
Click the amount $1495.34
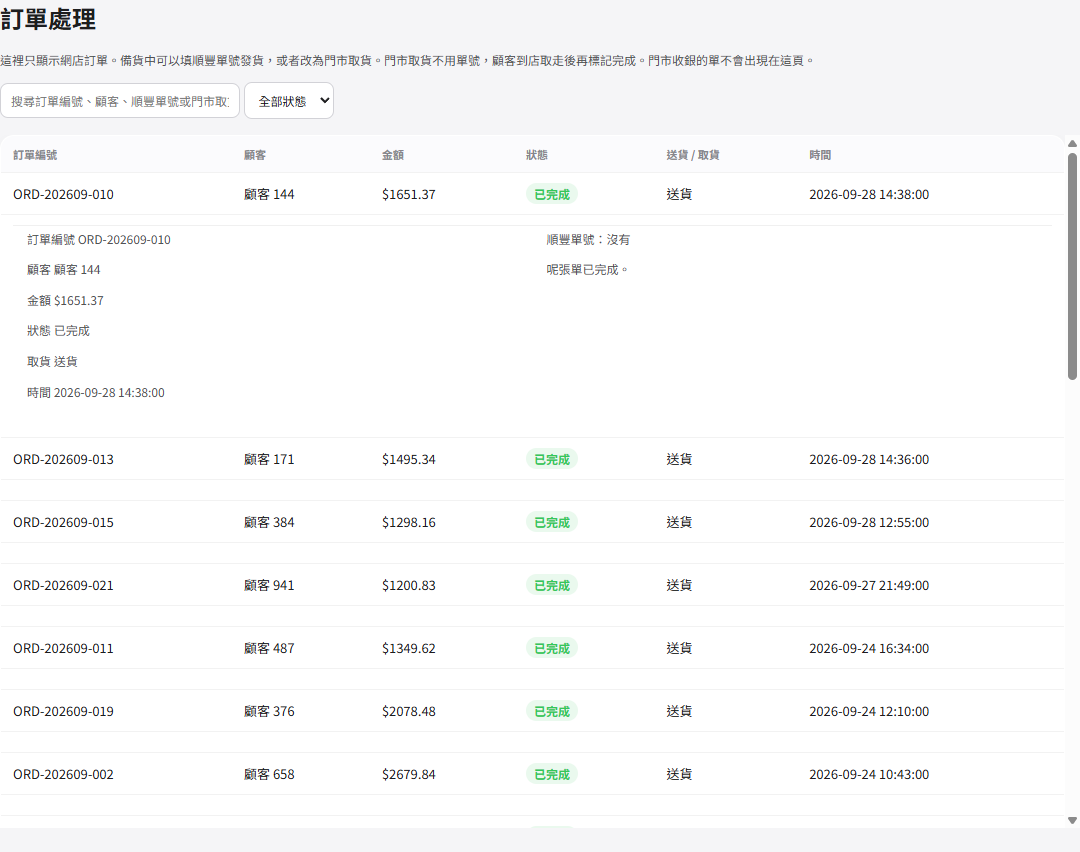pos(409,459)
